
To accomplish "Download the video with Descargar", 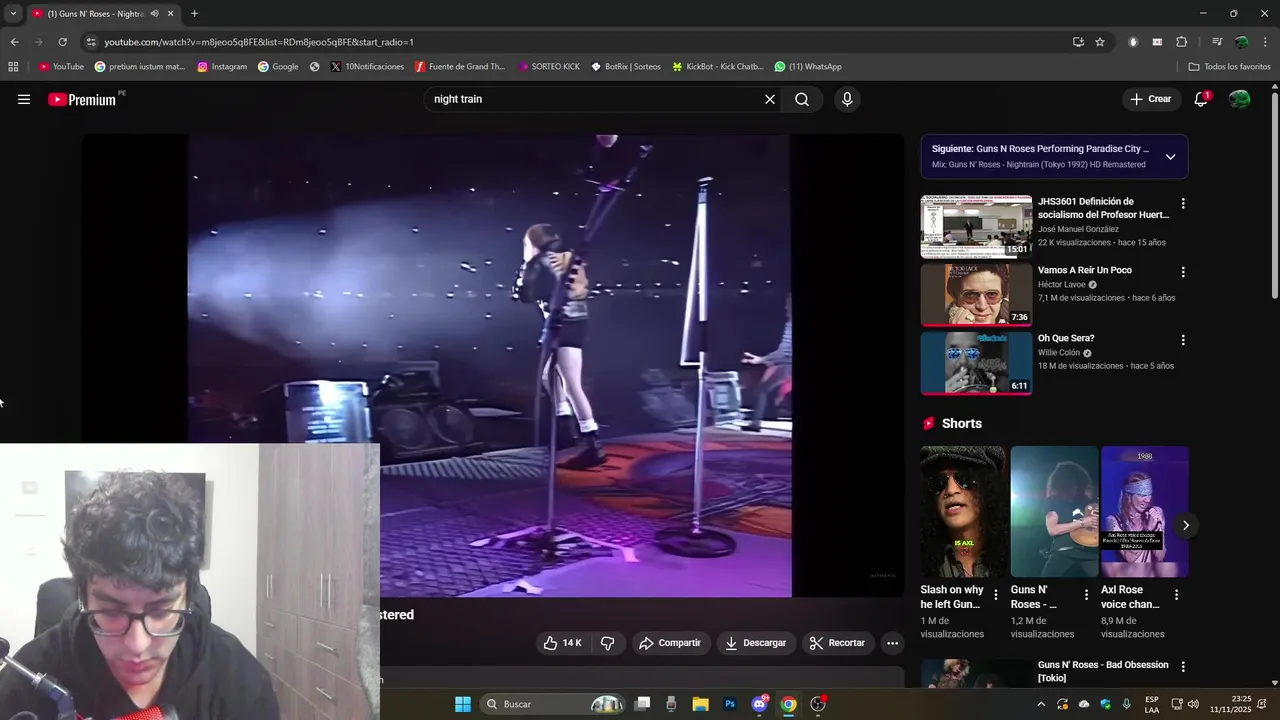I will click(756, 643).
